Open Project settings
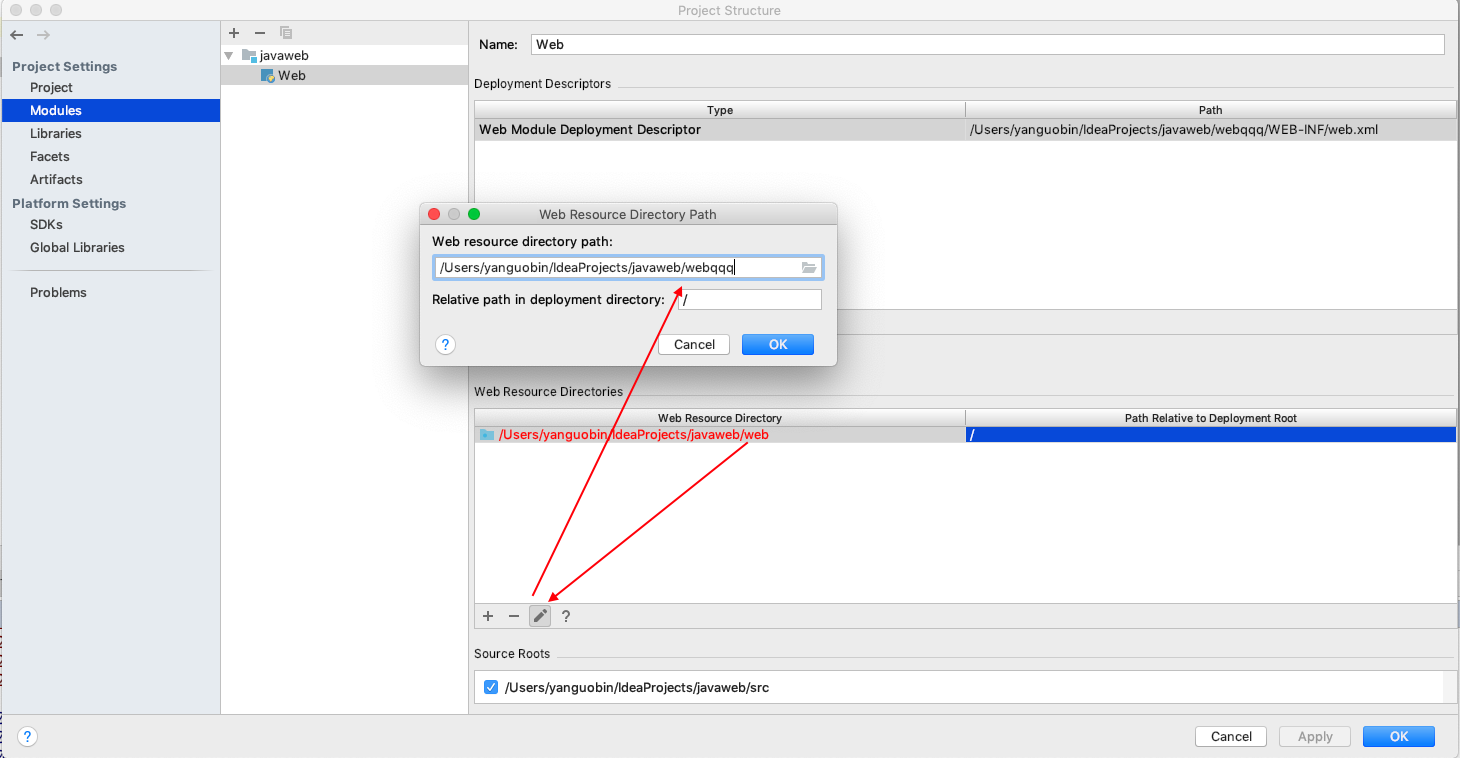The image size is (1460, 758). click(51, 88)
